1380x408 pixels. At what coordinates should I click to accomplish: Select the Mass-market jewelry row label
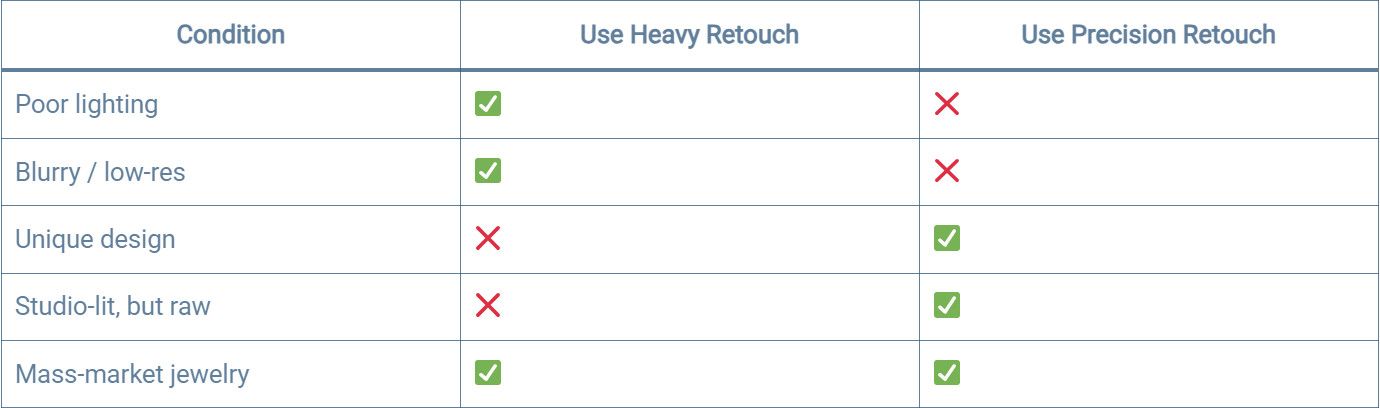pos(132,375)
